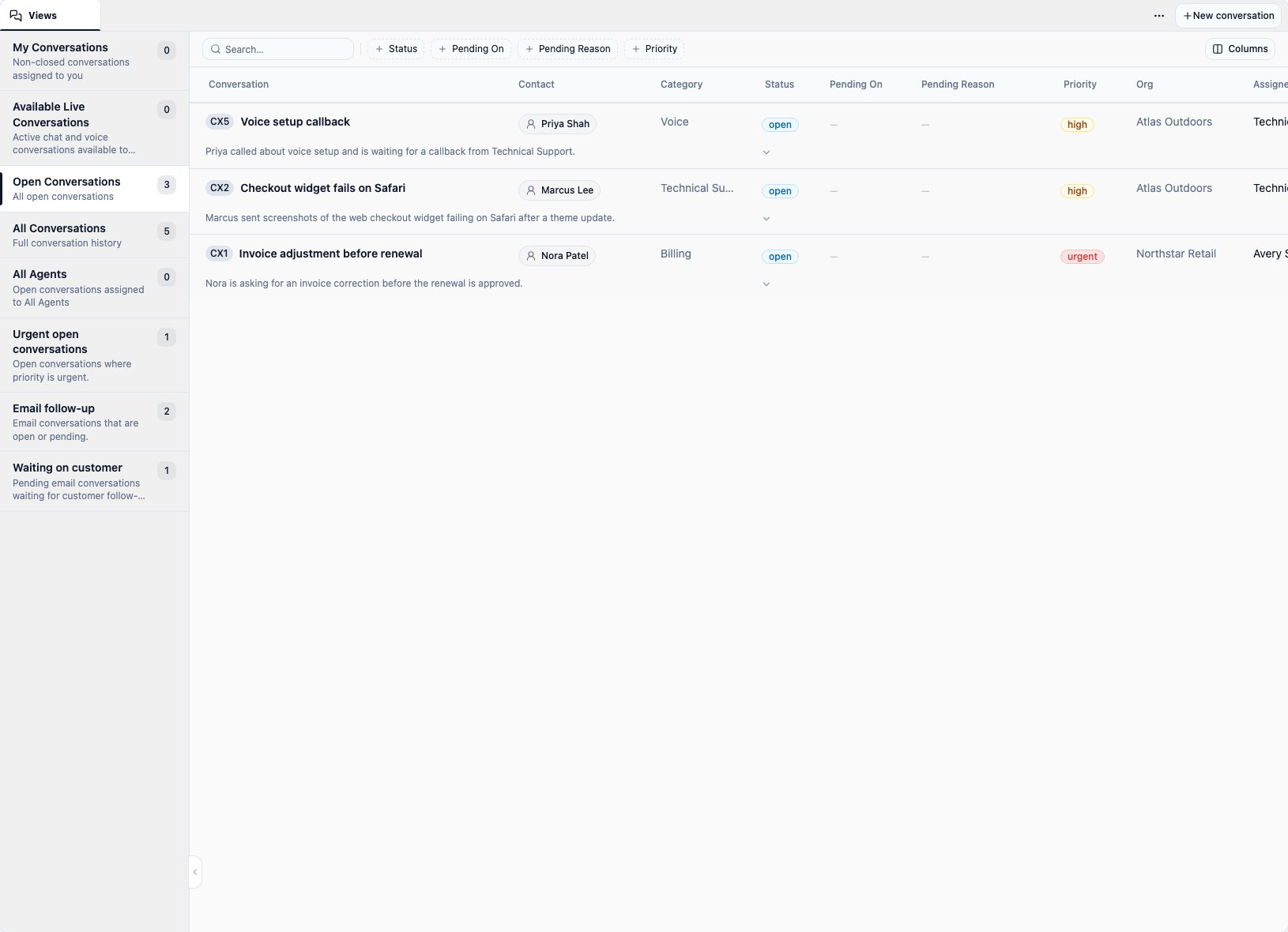Screen dimensions: 1288x932
Task: Click Priya voice setup summary text
Action: coord(390,152)
